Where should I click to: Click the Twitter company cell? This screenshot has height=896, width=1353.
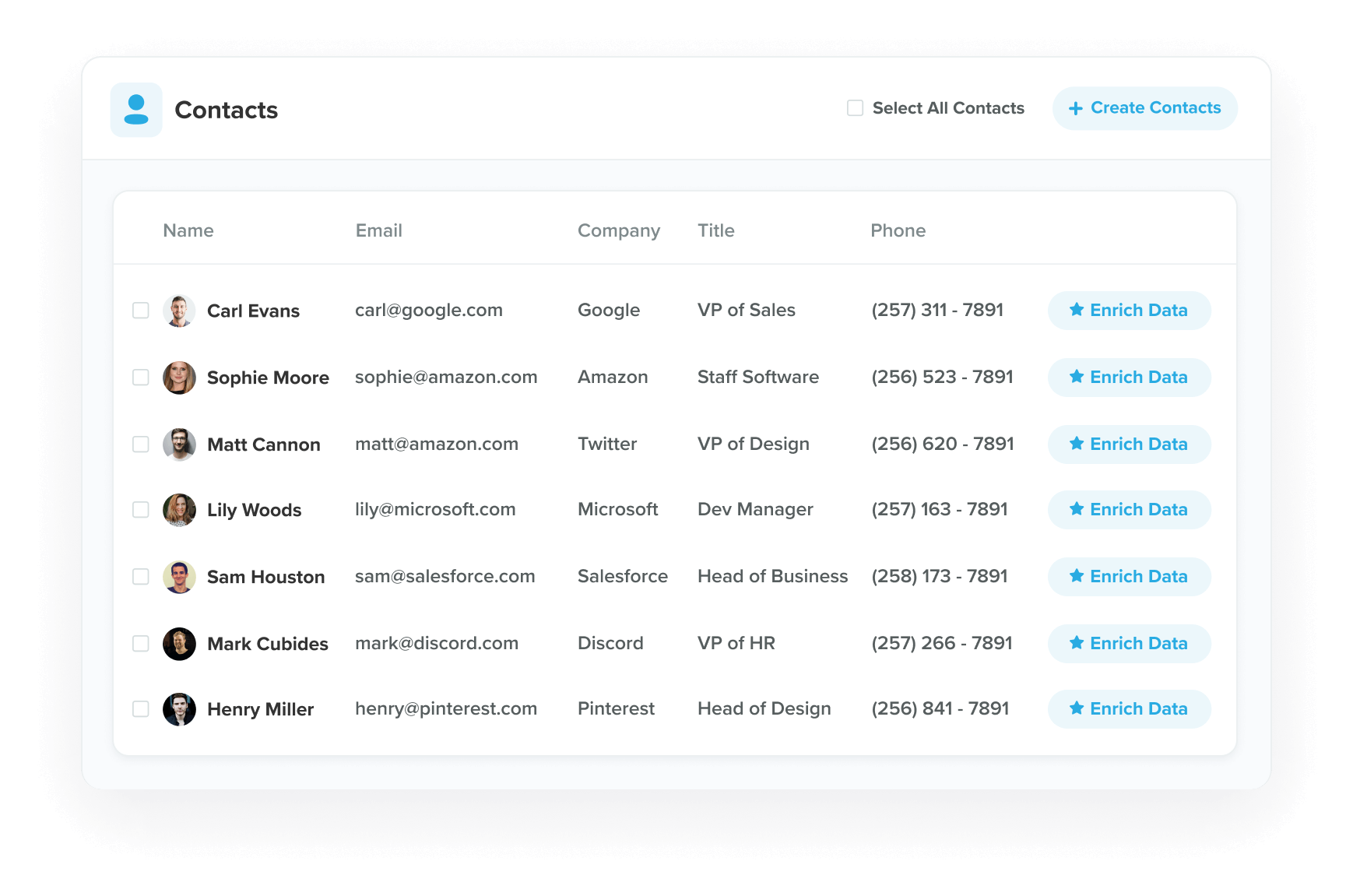coord(607,444)
